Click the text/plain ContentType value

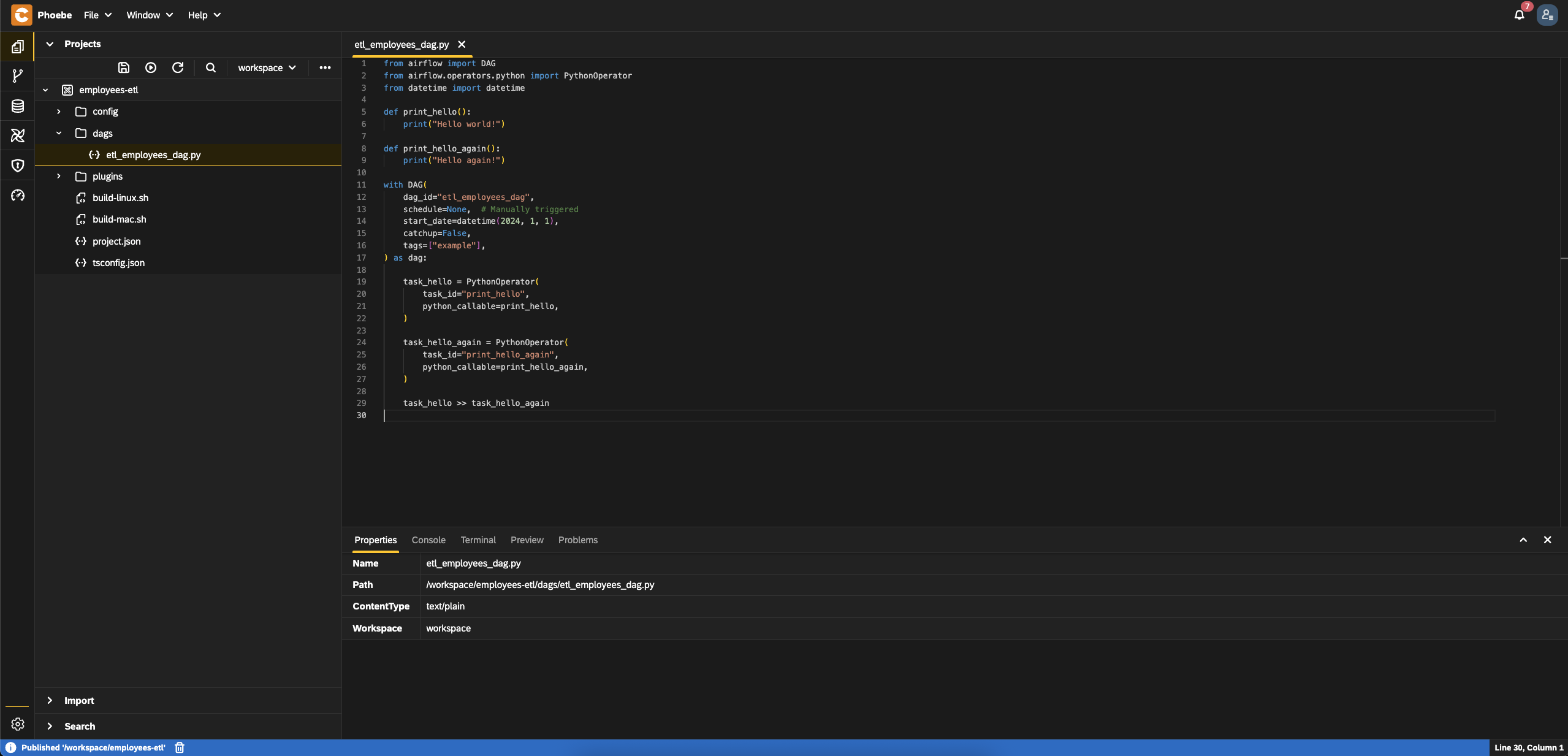point(446,606)
